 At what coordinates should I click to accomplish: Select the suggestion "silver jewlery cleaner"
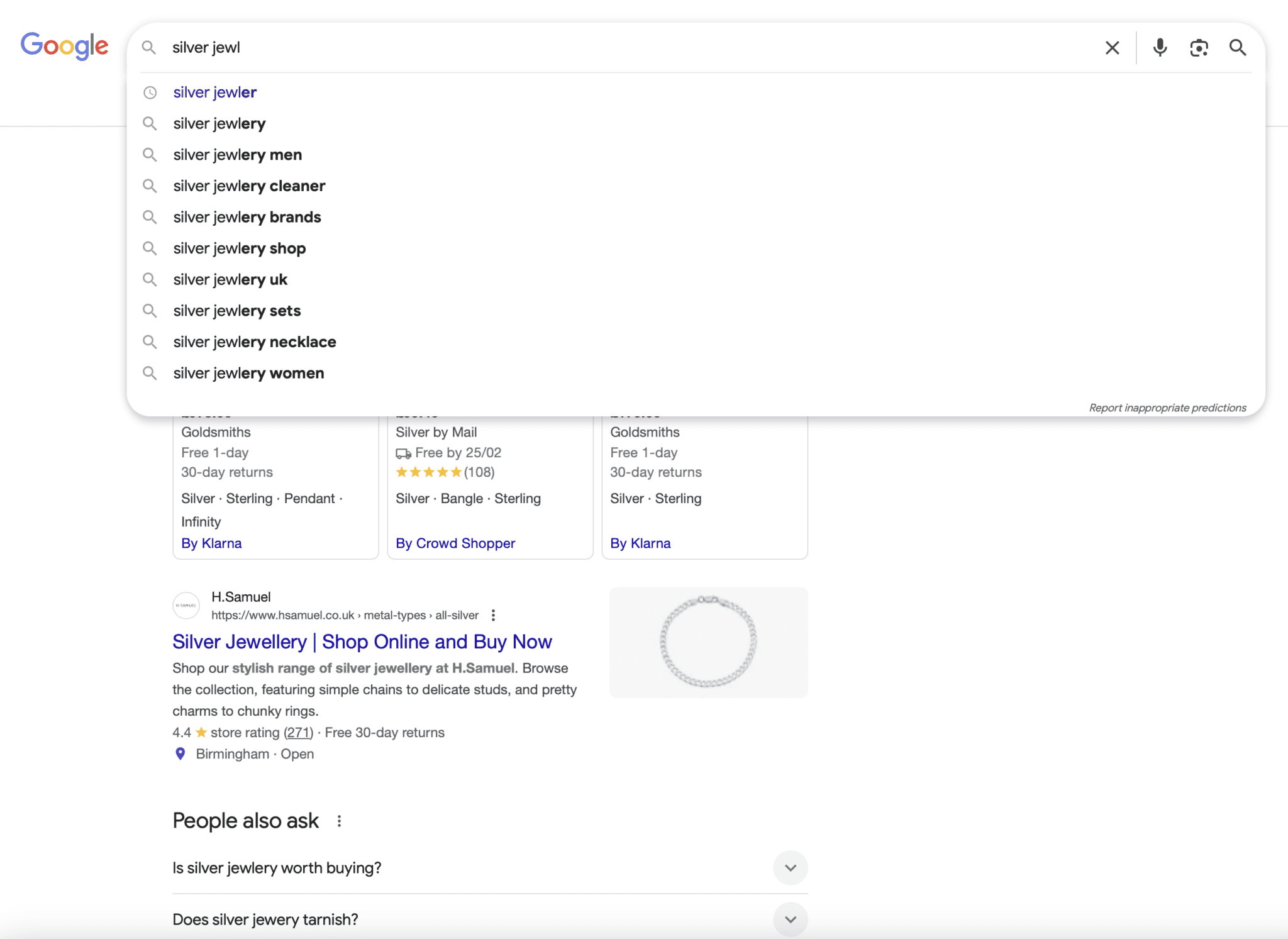point(249,186)
